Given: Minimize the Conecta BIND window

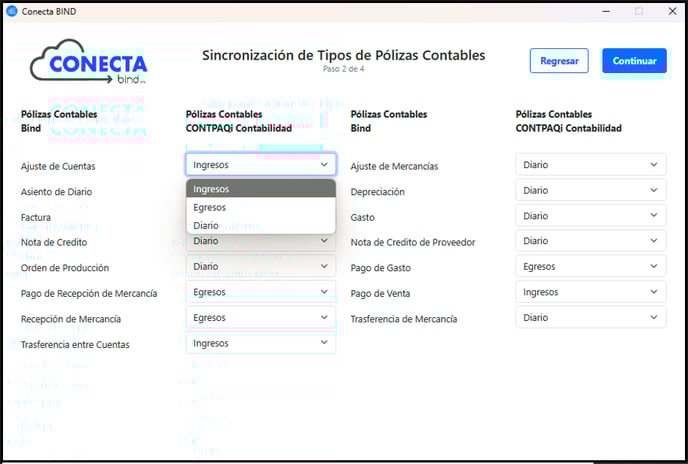Looking at the screenshot, I should (606, 11).
